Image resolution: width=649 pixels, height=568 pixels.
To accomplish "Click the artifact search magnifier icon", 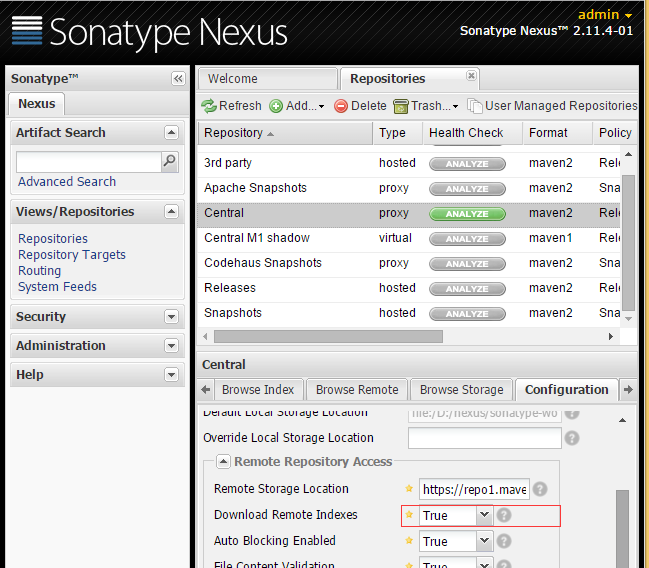I will pyautogui.click(x=170, y=161).
